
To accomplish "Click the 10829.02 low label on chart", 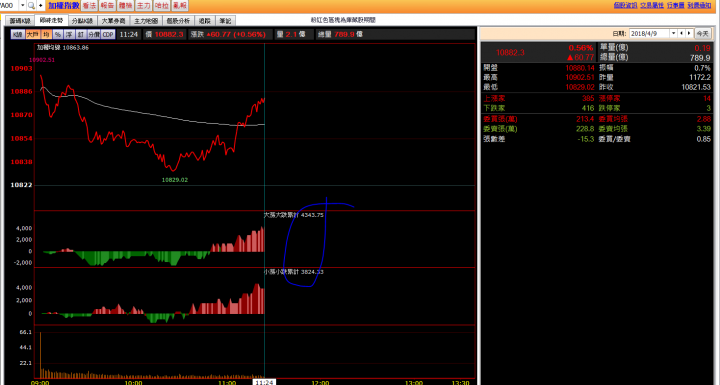I will coord(174,180).
